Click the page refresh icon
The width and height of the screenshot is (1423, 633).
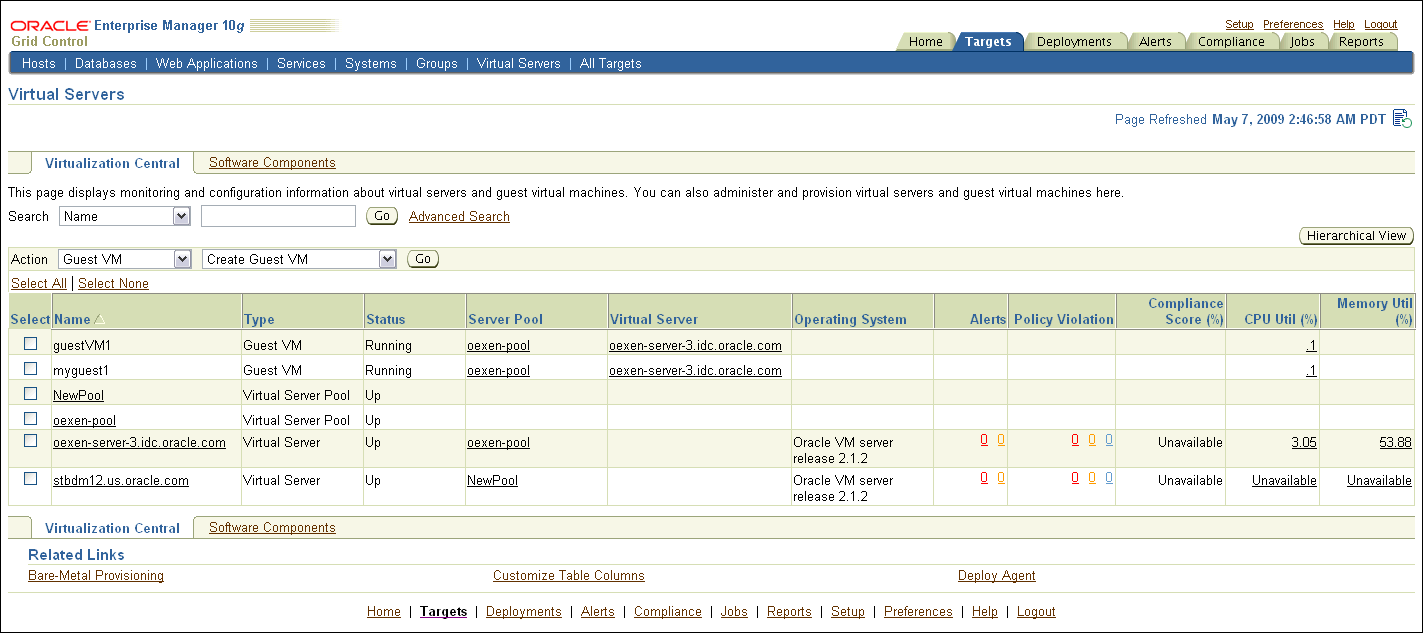point(1403,118)
